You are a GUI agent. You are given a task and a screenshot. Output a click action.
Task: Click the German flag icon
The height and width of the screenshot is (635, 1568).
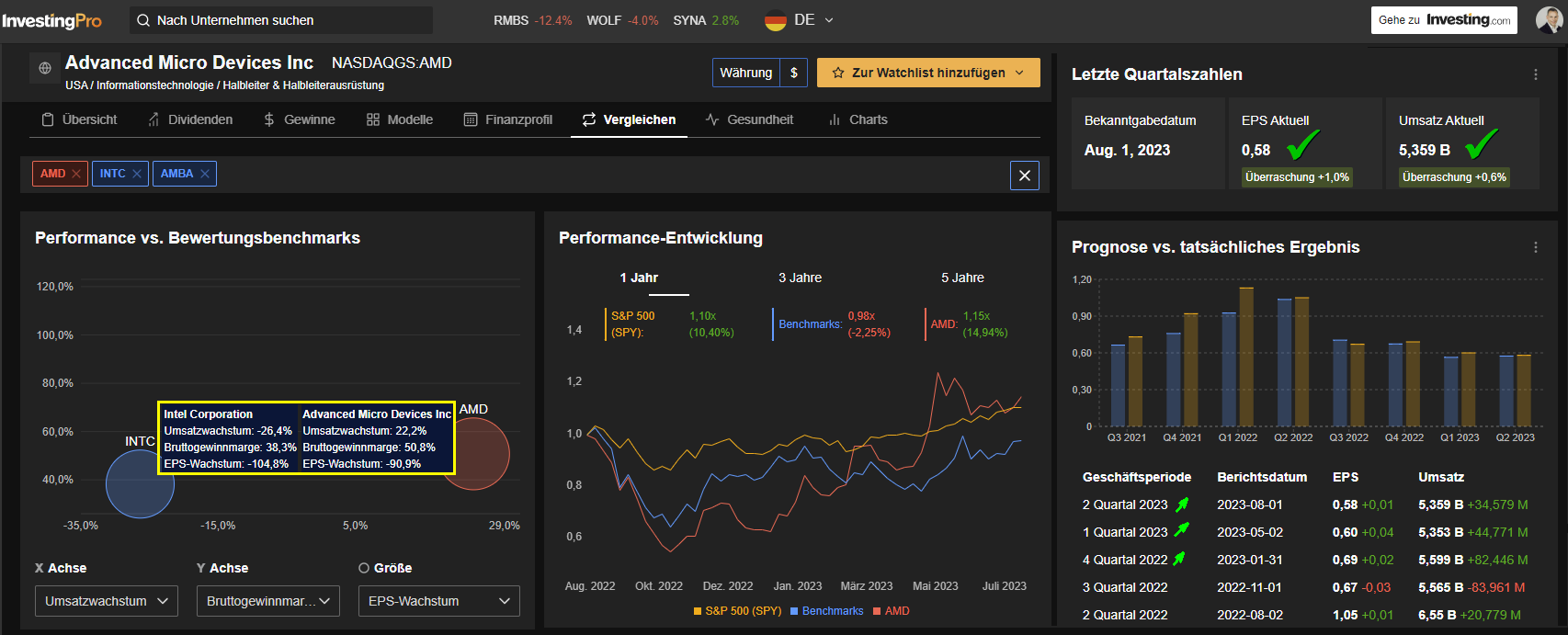(x=776, y=20)
